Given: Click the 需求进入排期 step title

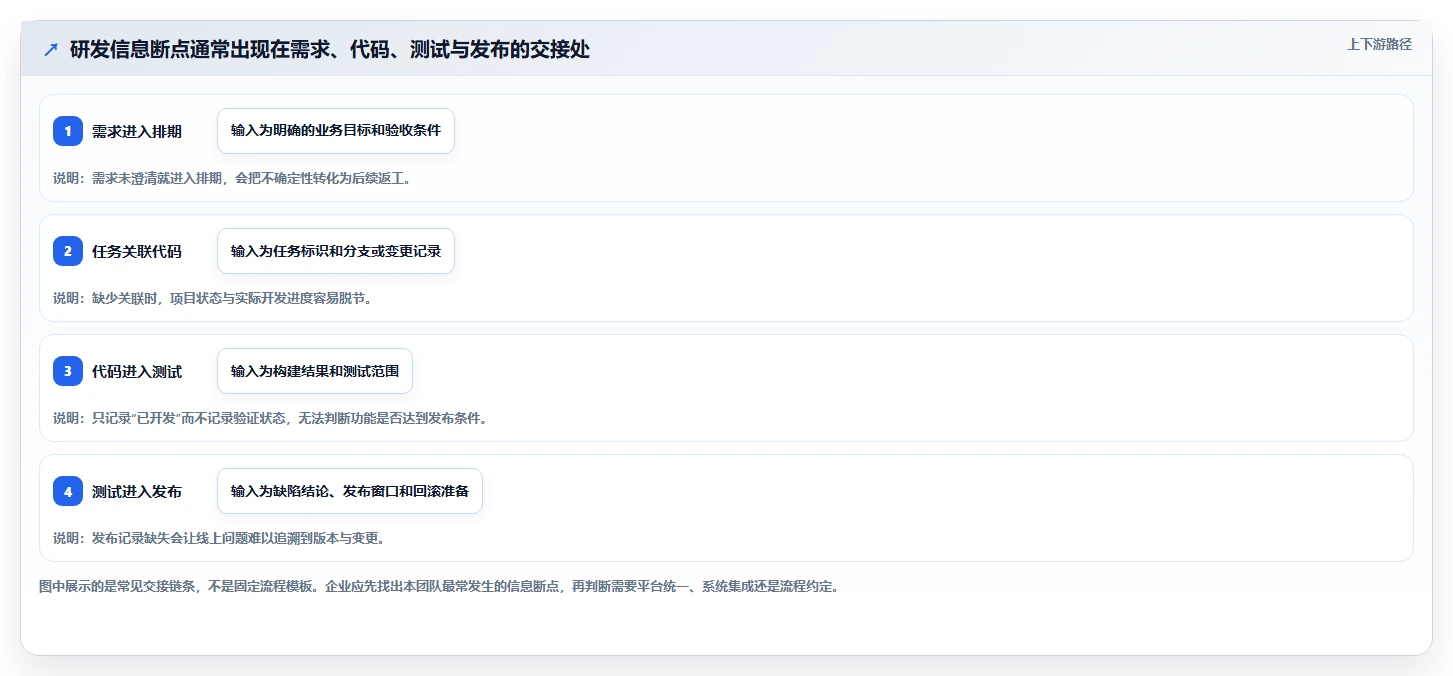Looking at the screenshot, I should pos(137,132).
